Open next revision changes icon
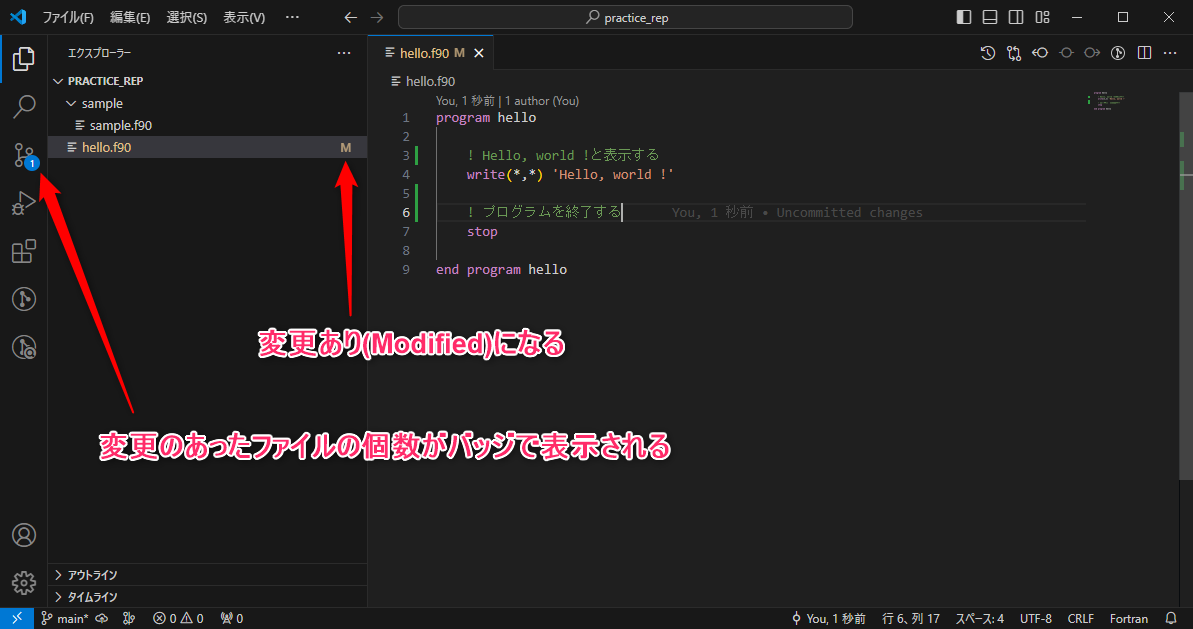1193x629 pixels. [1092, 52]
